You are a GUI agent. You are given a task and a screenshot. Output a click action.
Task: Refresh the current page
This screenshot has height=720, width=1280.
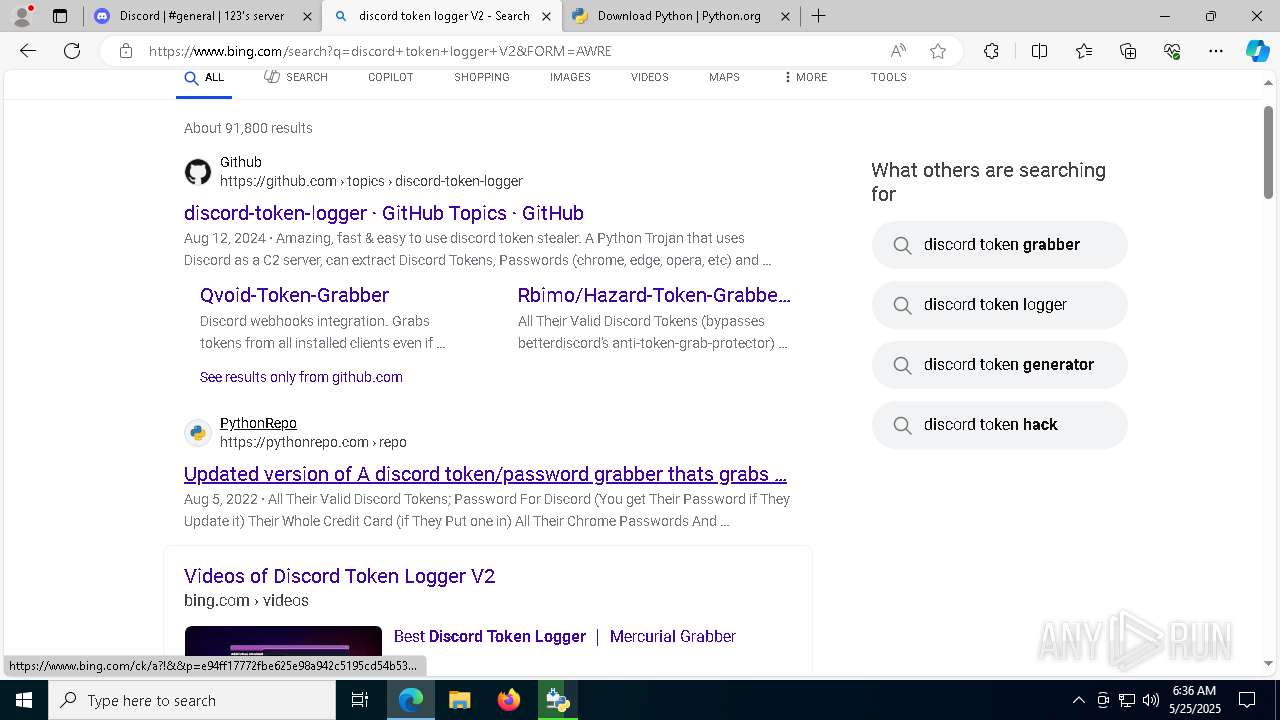(x=72, y=51)
